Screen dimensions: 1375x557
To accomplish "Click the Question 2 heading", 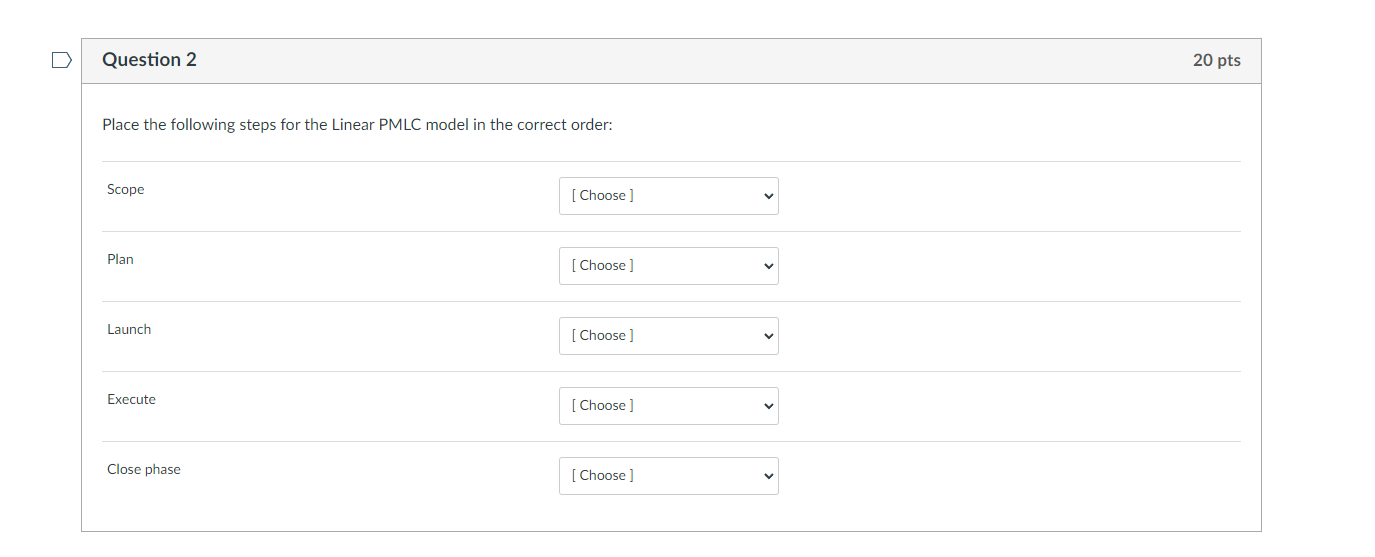I will 149,60.
